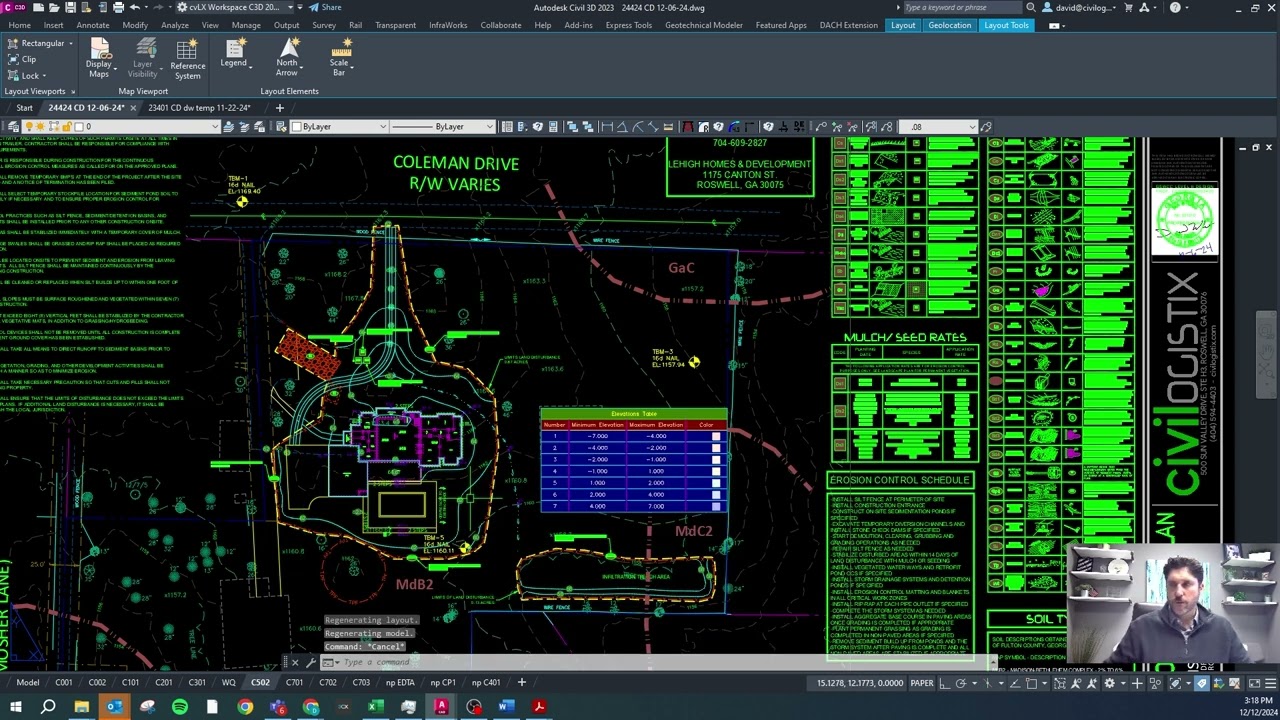
Task: Open the ByLayer color dropdown
Action: pos(382,127)
